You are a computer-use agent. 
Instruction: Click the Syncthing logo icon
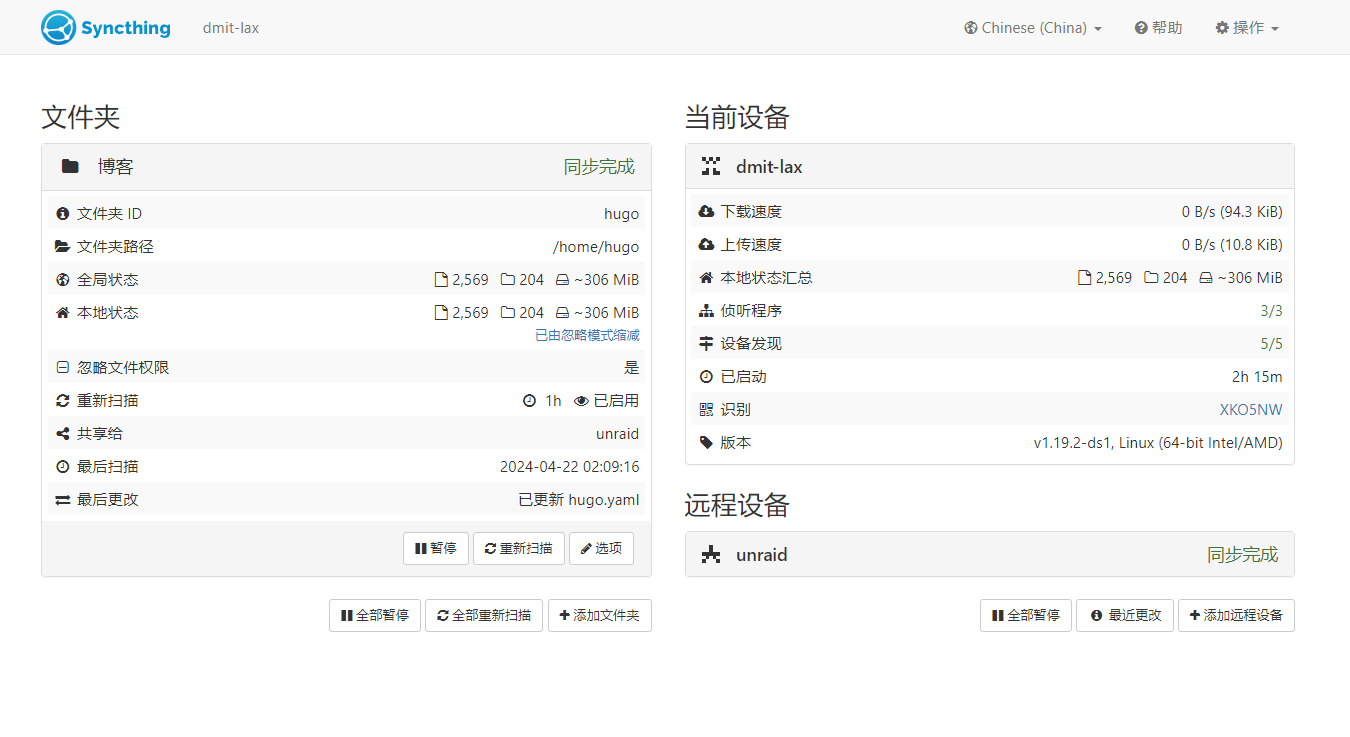[x=59, y=28]
